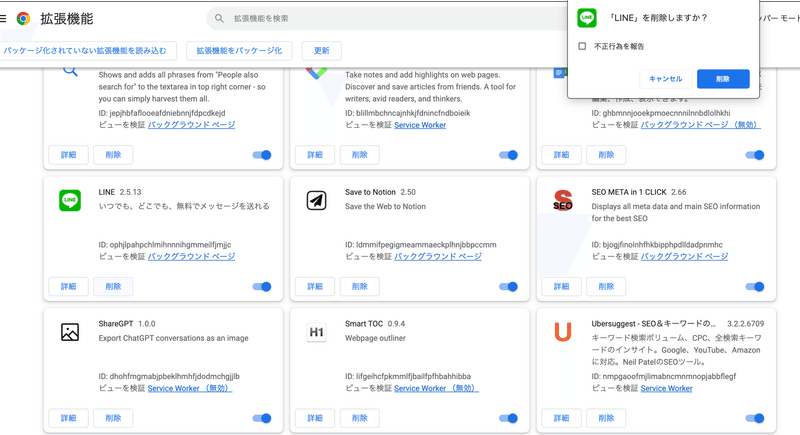Open ShareGPT's Service Worker (無効) link
This screenshot has height=435, width=800.
point(190,389)
